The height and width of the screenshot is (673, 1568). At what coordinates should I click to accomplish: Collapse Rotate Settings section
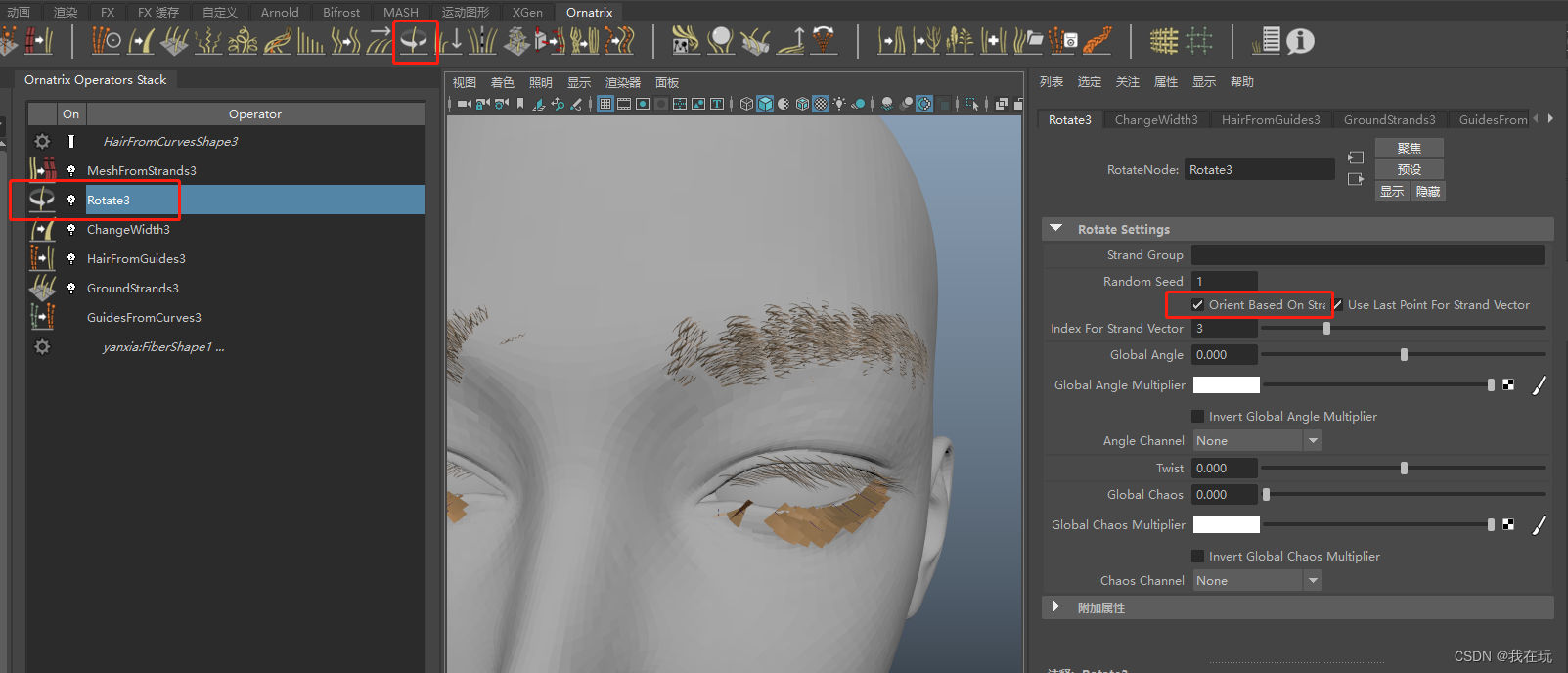click(x=1055, y=229)
